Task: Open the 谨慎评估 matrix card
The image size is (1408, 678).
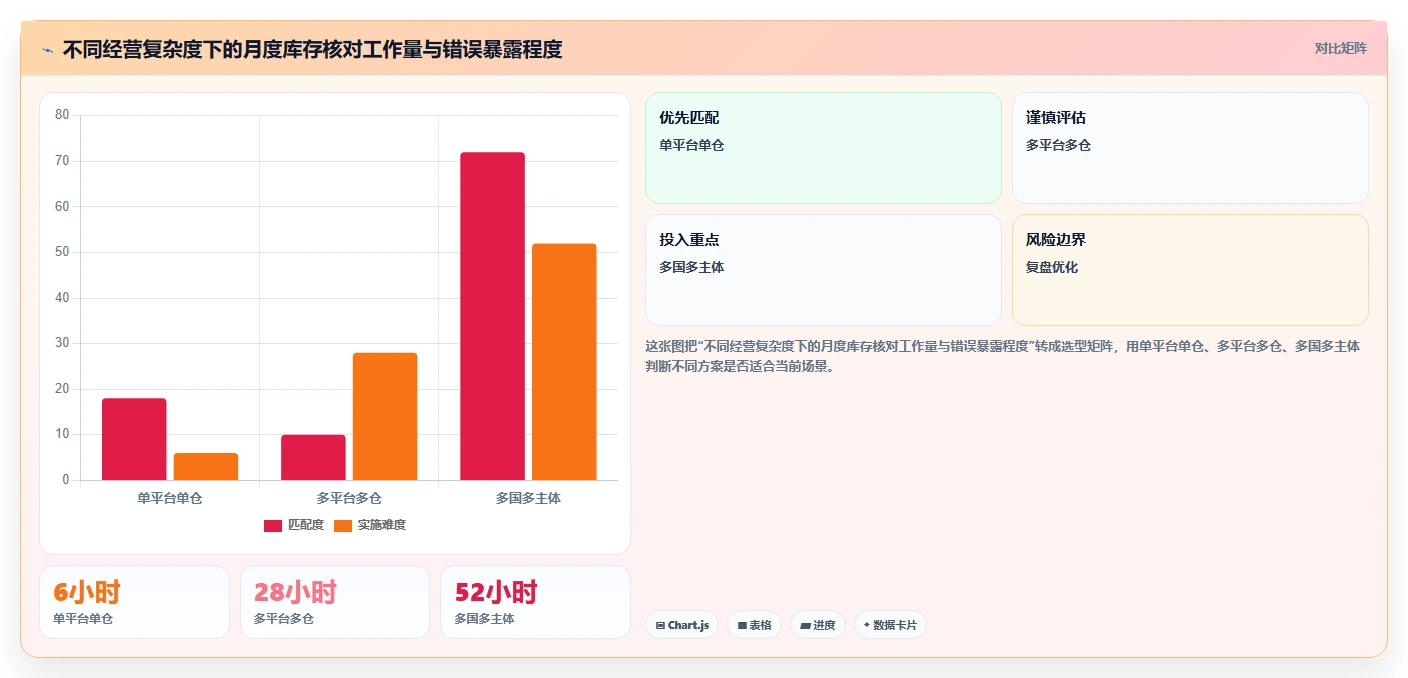Action: click(1190, 148)
